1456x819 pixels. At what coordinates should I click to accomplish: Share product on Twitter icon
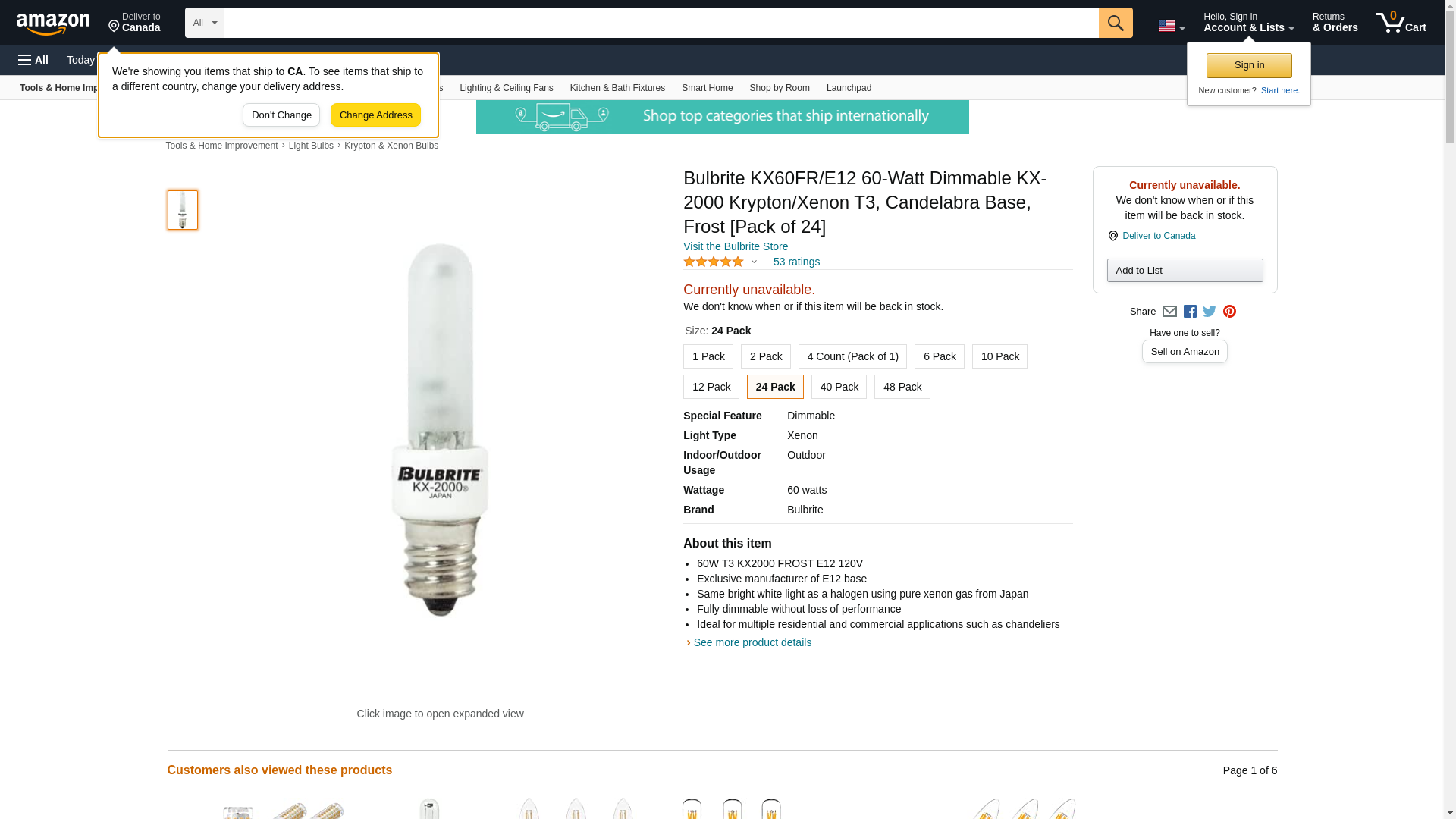point(1210,312)
